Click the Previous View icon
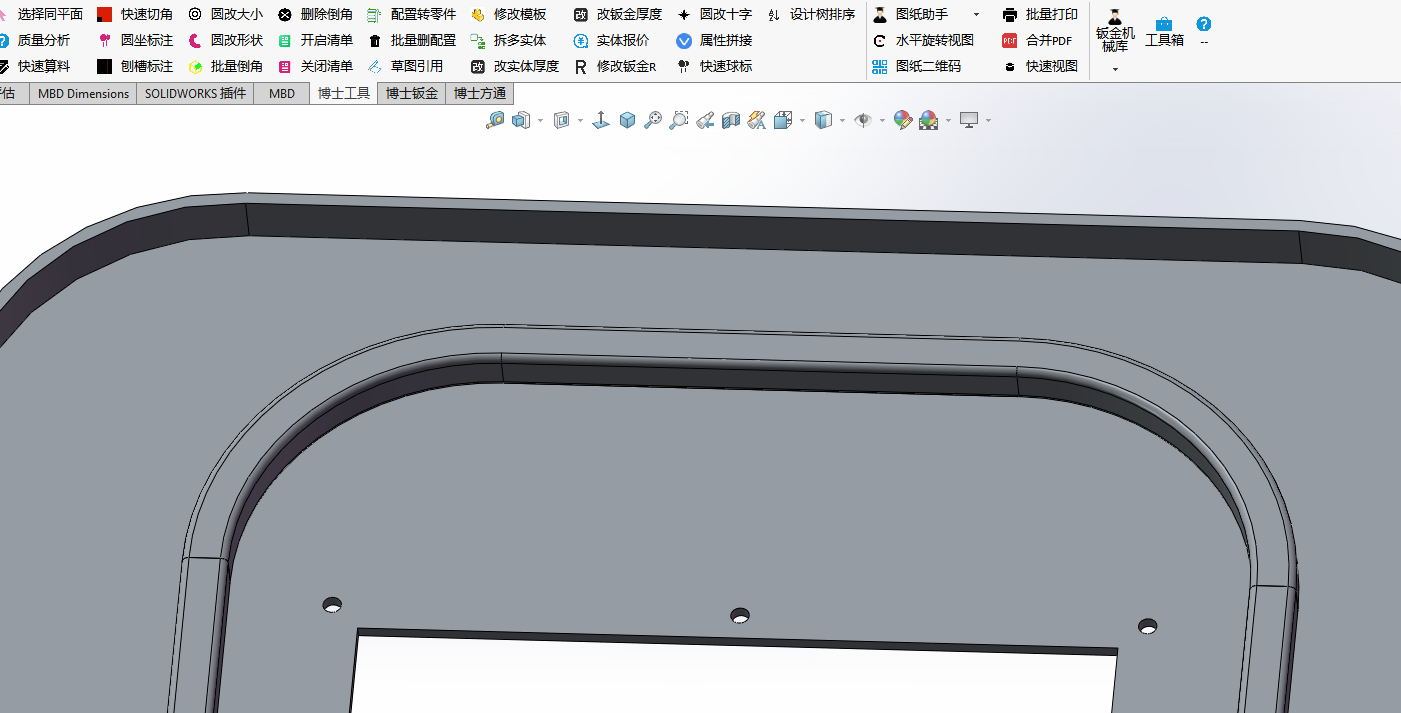The image size is (1401, 713). coord(705,120)
